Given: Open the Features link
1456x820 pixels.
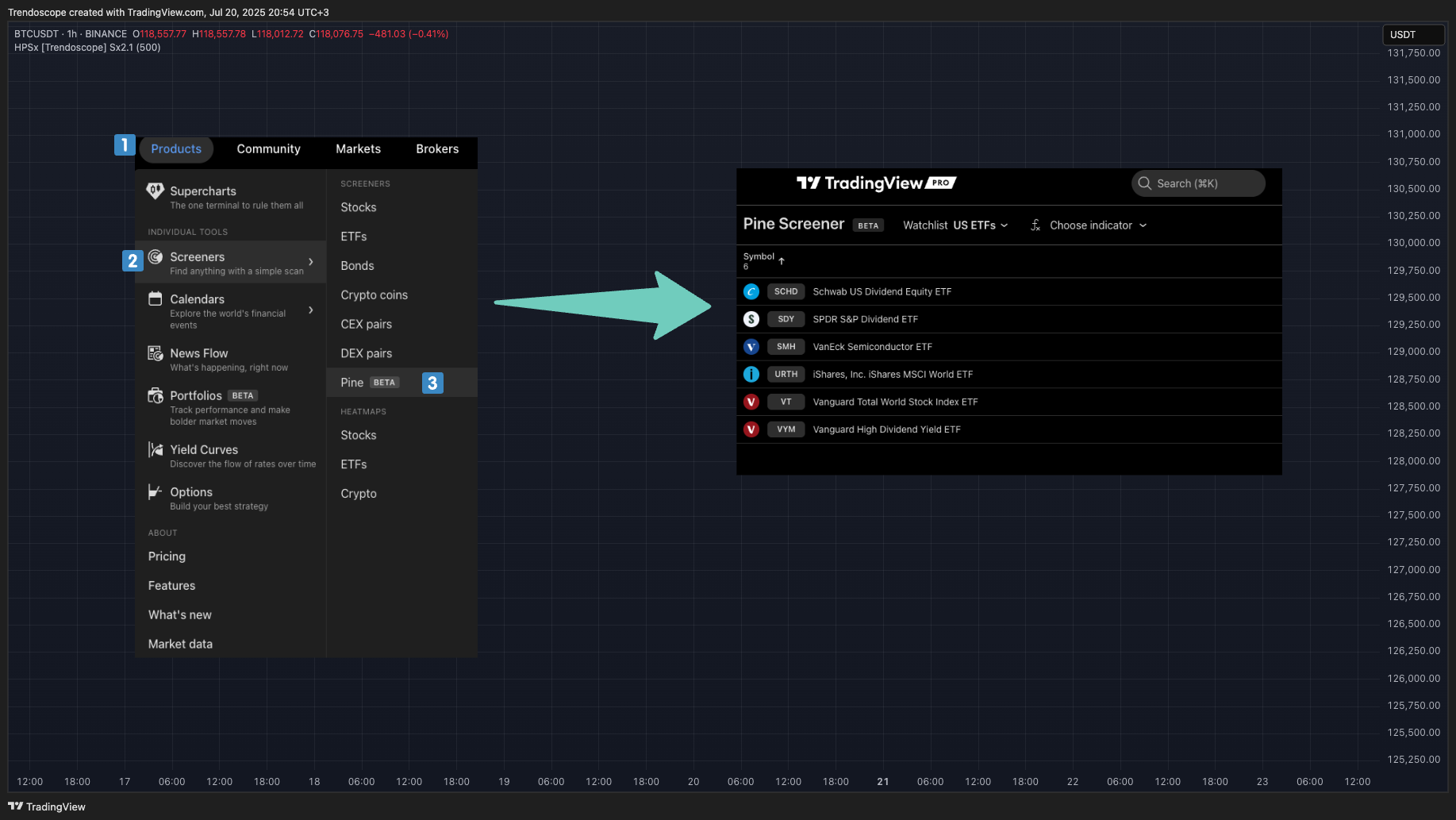Looking at the screenshot, I should tap(171, 586).
